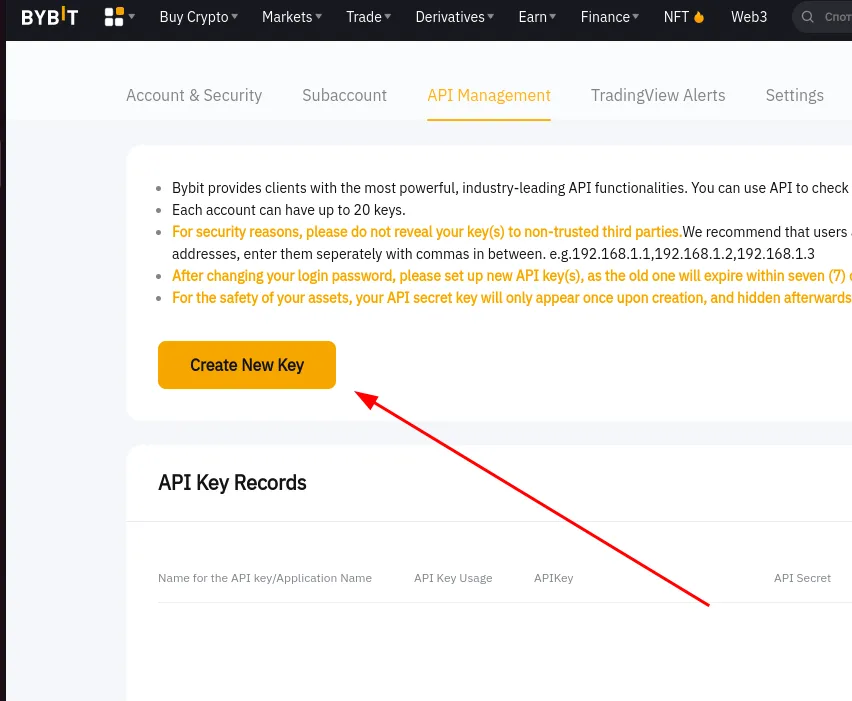This screenshot has width=852, height=701.
Task: Open the Subaccount tab
Action: tap(344, 96)
